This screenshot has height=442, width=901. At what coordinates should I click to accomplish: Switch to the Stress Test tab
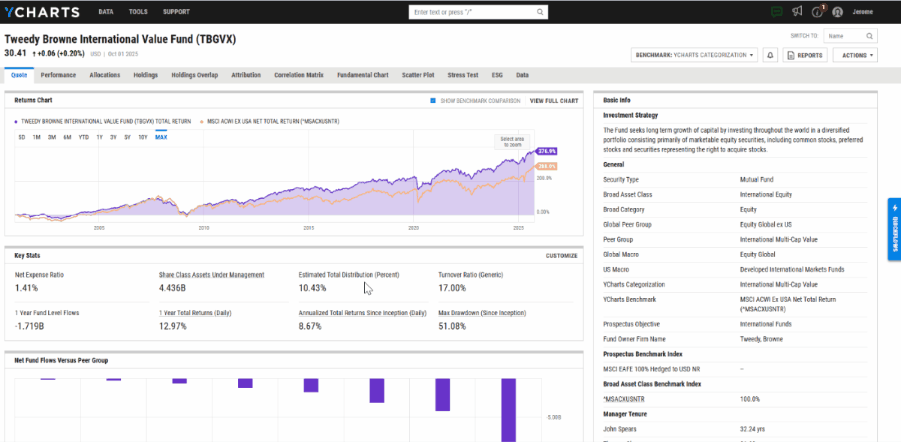(463, 75)
